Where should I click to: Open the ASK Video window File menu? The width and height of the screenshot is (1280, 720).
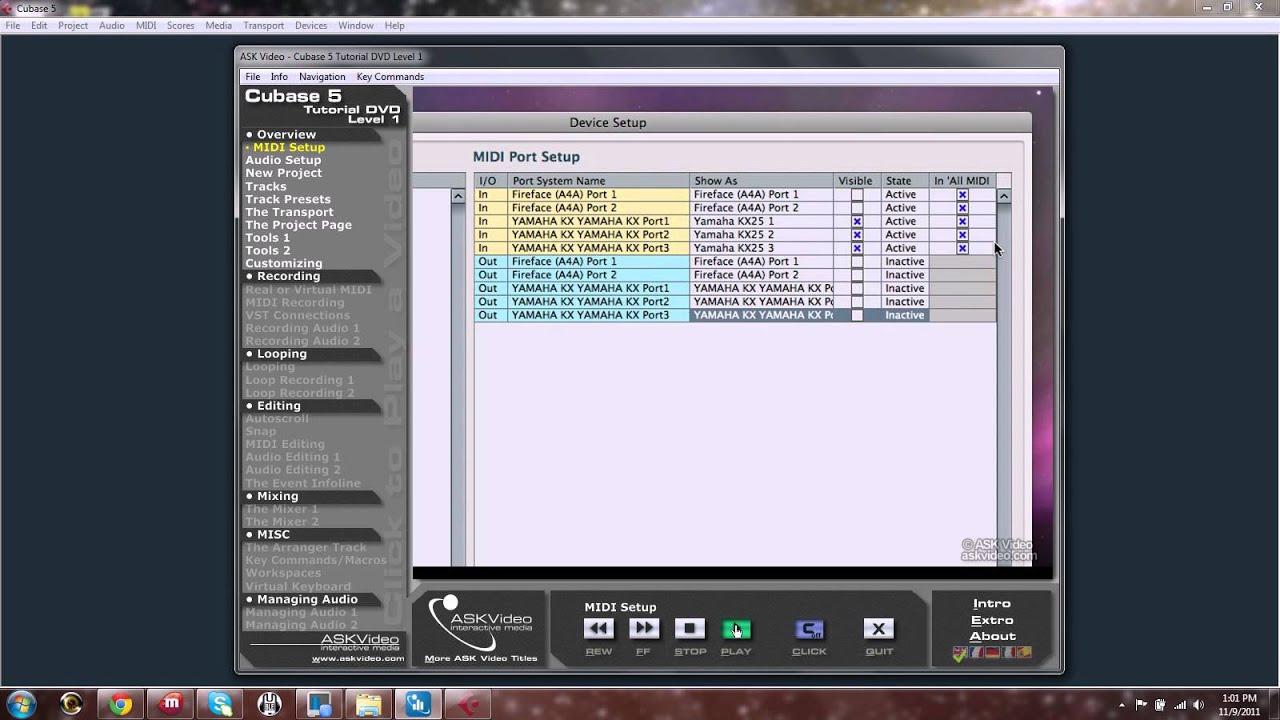253,77
